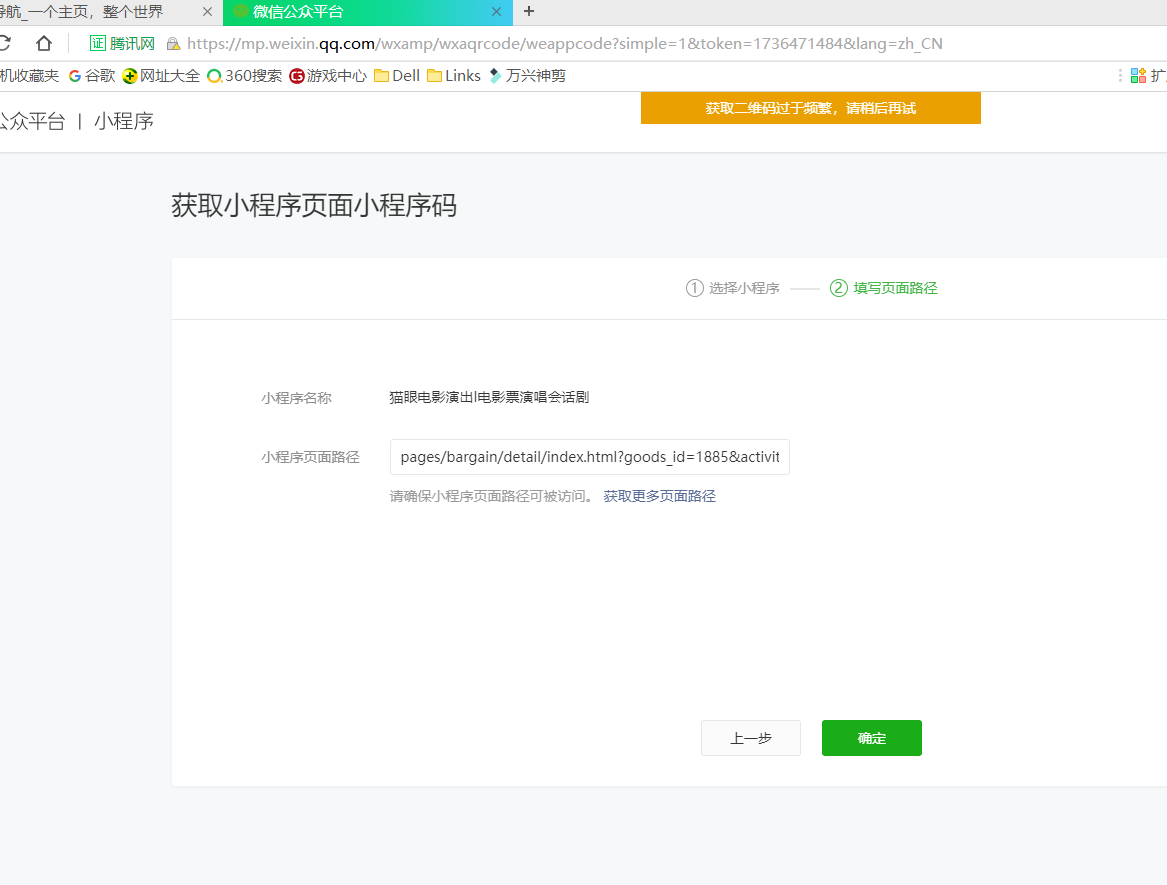Go to step 1 选择小程序
The height and width of the screenshot is (885, 1167).
[x=732, y=288]
